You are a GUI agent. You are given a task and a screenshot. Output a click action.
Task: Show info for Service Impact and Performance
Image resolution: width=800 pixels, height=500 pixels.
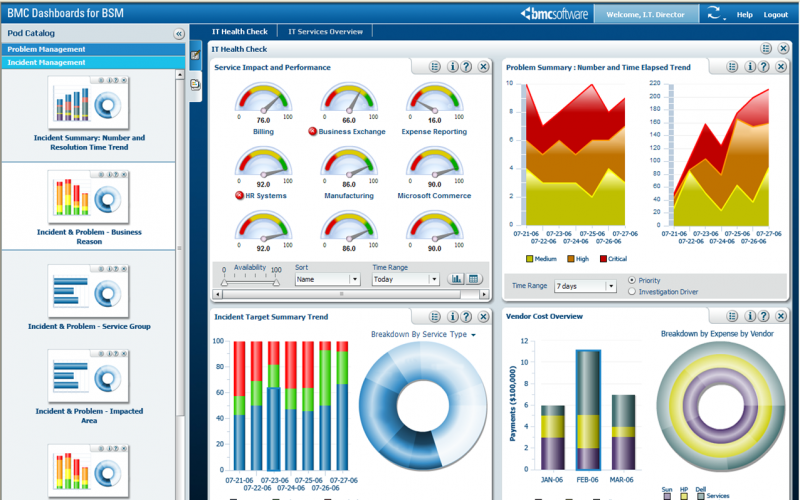pos(453,66)
